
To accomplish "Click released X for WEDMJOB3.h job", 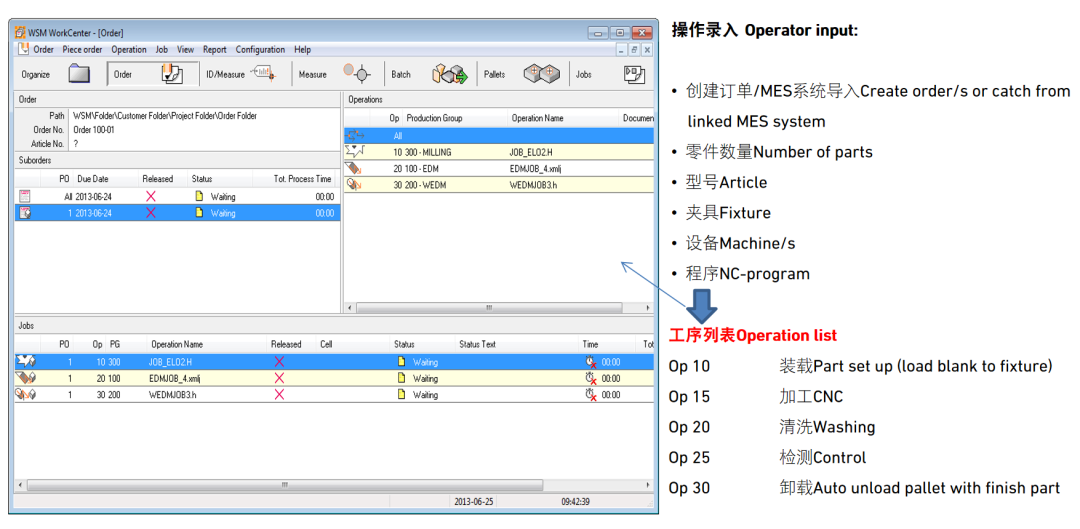I will tap(279, 395).
